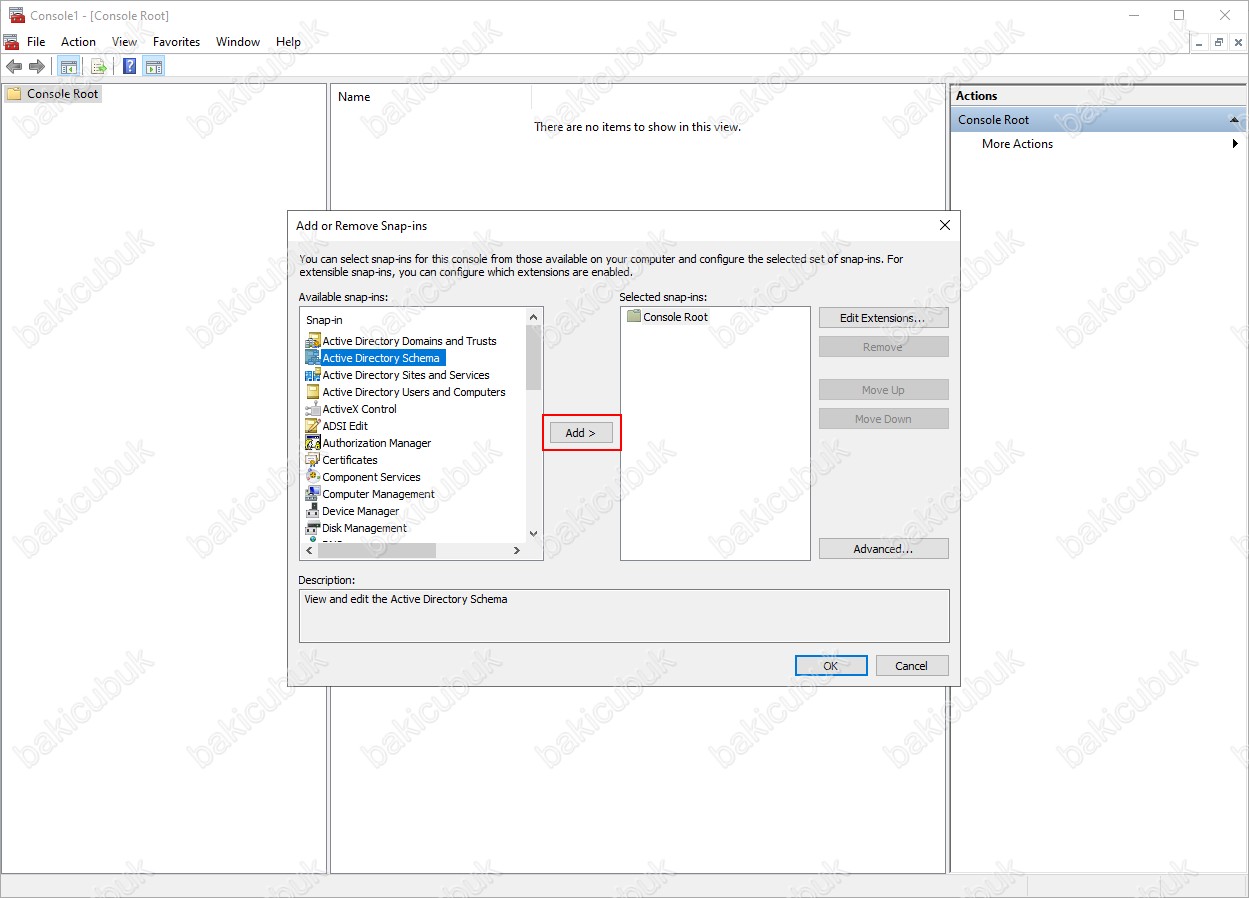
Task: Select the Disk Management snap-in icon
Action: [x=313, y=528]
